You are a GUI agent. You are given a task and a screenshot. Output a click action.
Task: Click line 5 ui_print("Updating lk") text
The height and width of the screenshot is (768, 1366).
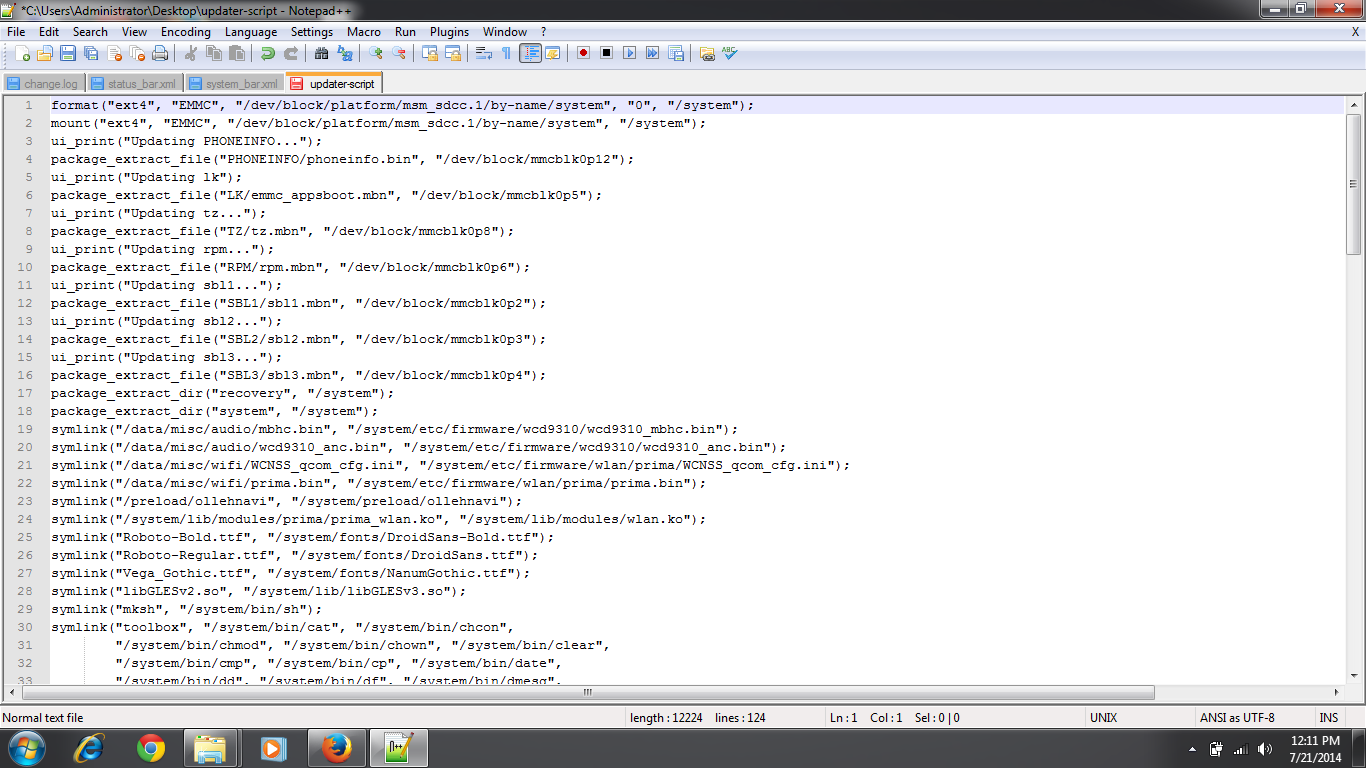[147, 177]
